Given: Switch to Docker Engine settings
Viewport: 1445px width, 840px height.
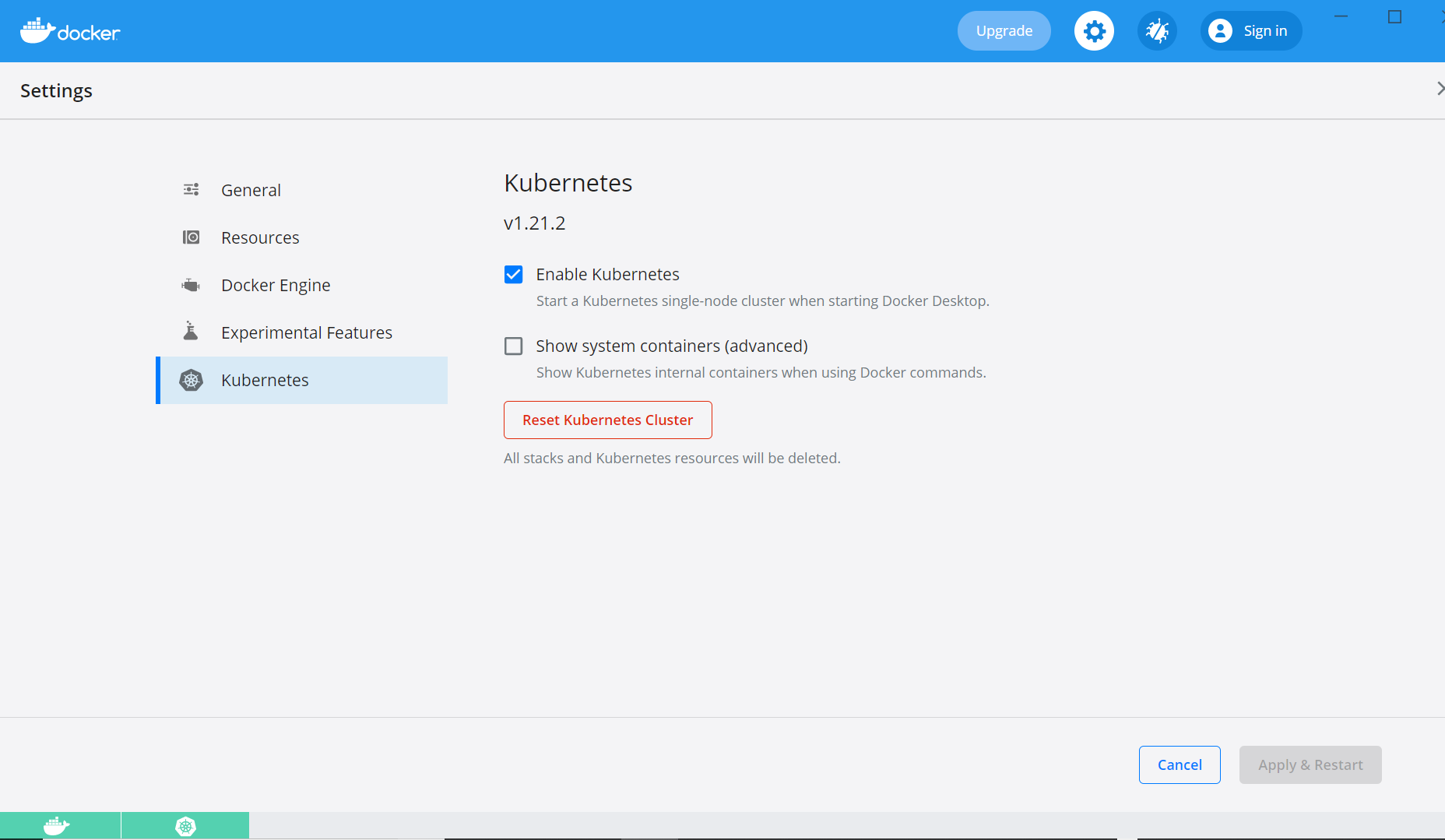Looking at the screenshot, I should pyautogui.click(x=302, y=285).
